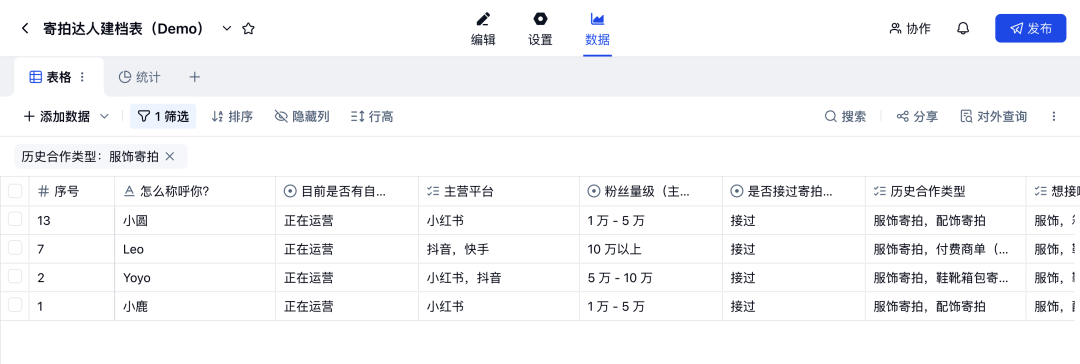The height and width of the screenshot is (364, 1080).
Task: Click the 粉丝量级 column header
Action: [651, 192]
